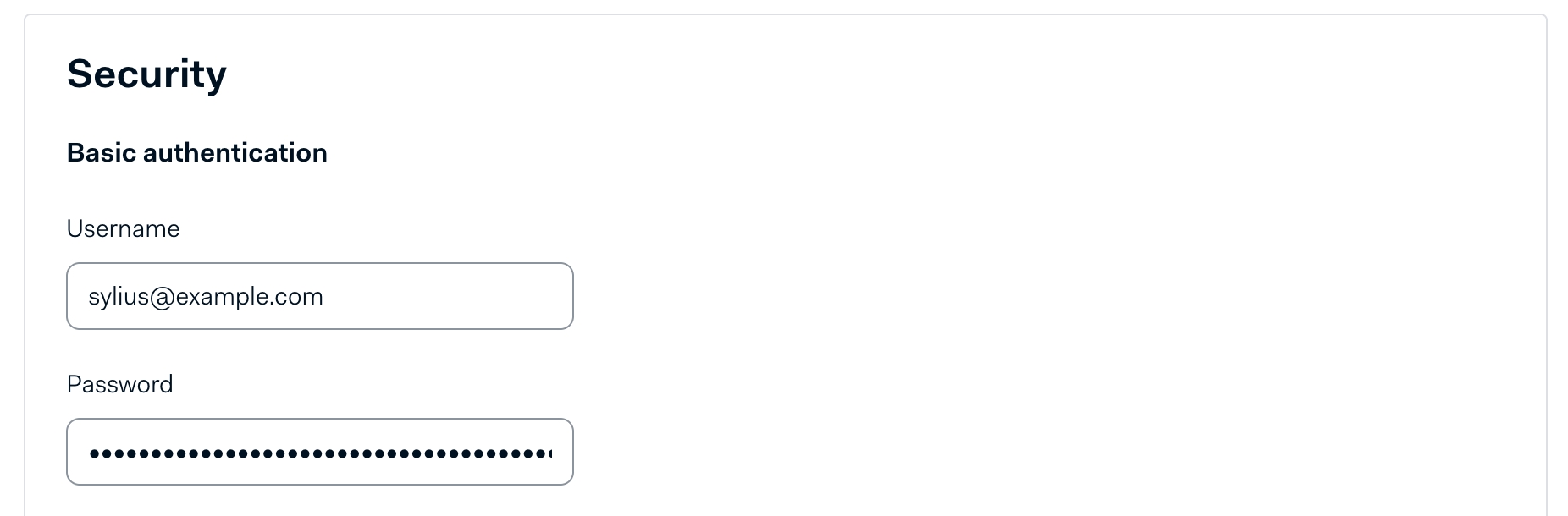Click the Password field label
Screen dimensions: 1568x516
coord(119,384)
